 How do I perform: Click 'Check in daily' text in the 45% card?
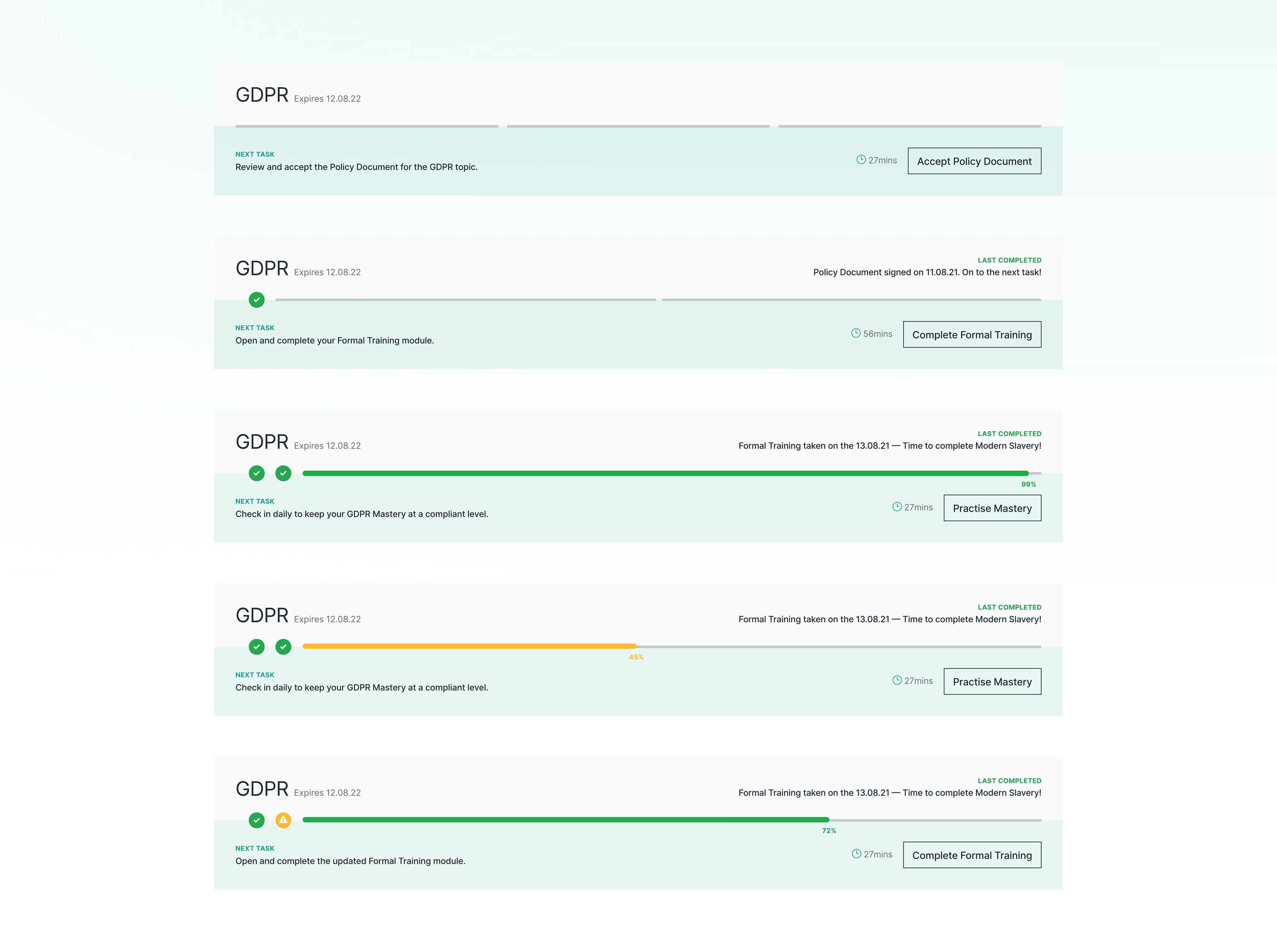pyautogui.click(x=361, y=687)
